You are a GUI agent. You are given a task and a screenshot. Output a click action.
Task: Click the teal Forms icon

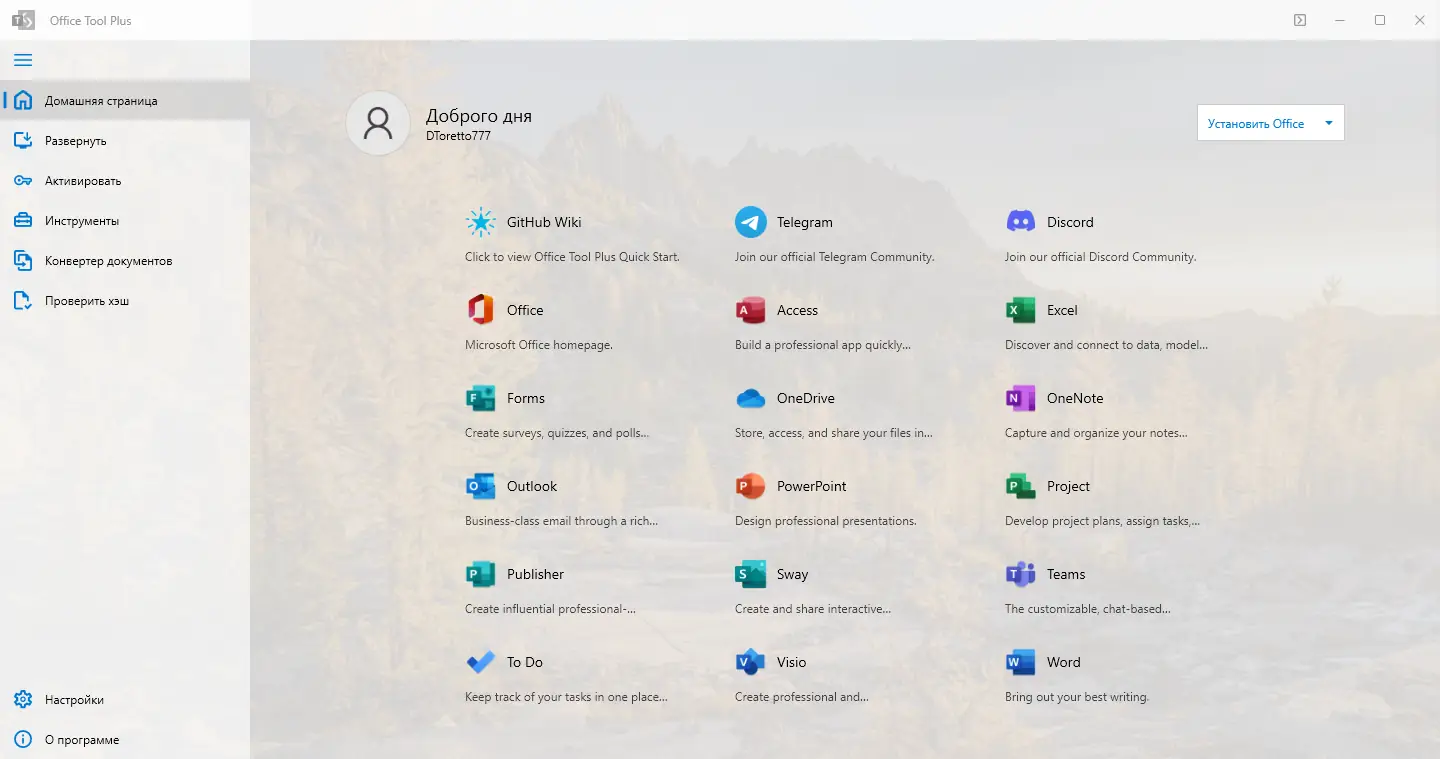[x=481, y=398]
